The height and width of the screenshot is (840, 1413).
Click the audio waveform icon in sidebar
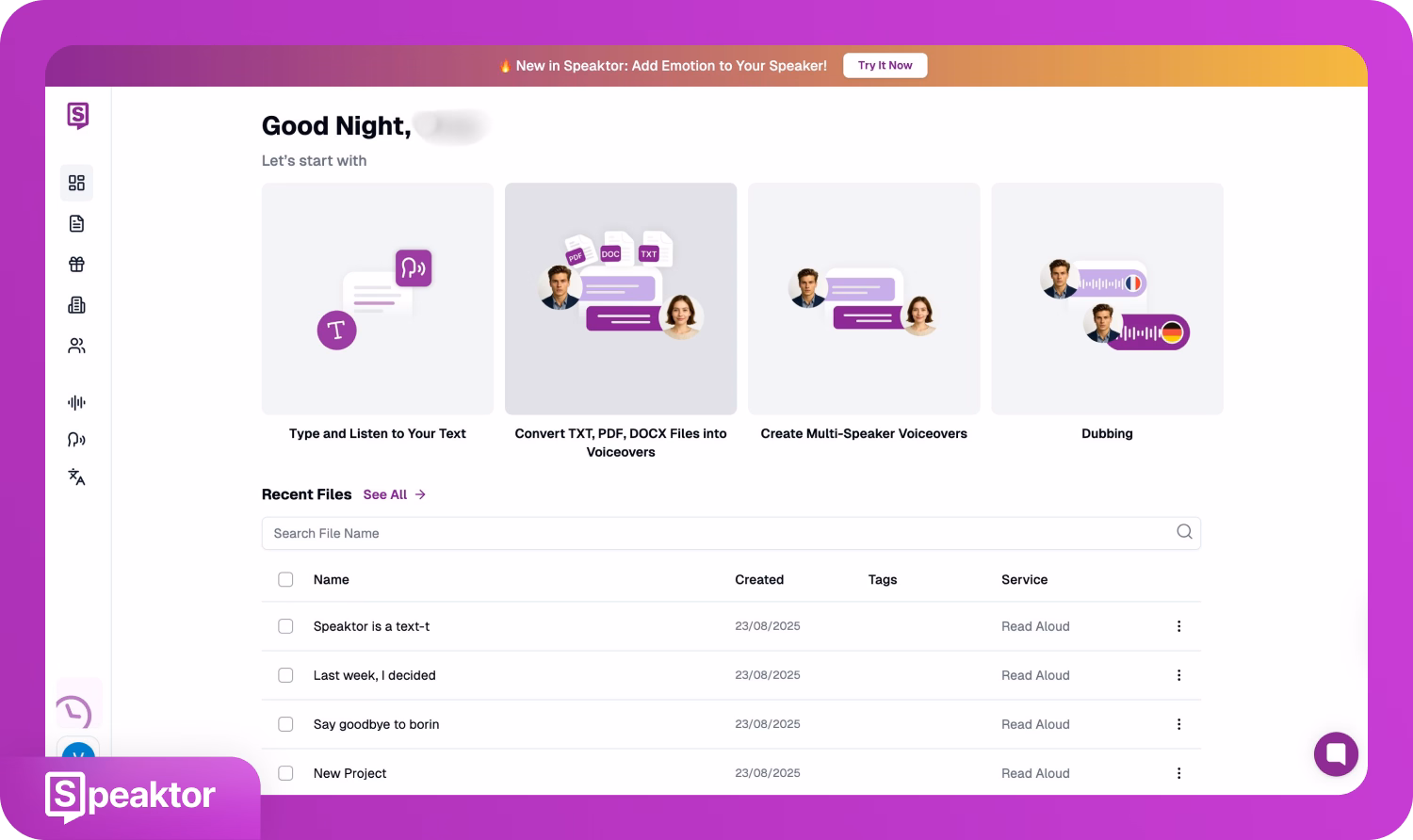(x=76, y=403)
